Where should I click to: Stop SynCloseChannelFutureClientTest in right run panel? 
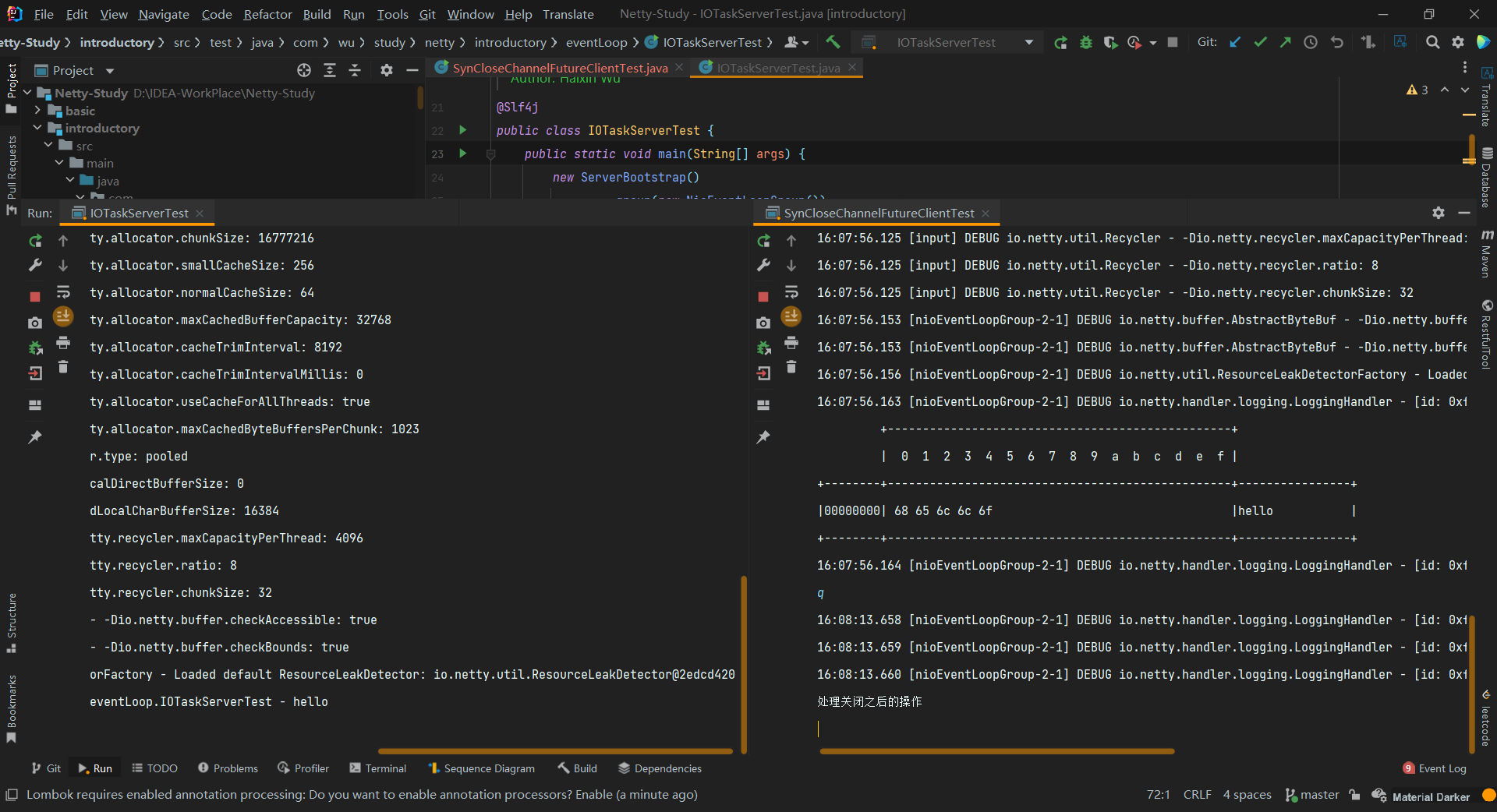763,296
